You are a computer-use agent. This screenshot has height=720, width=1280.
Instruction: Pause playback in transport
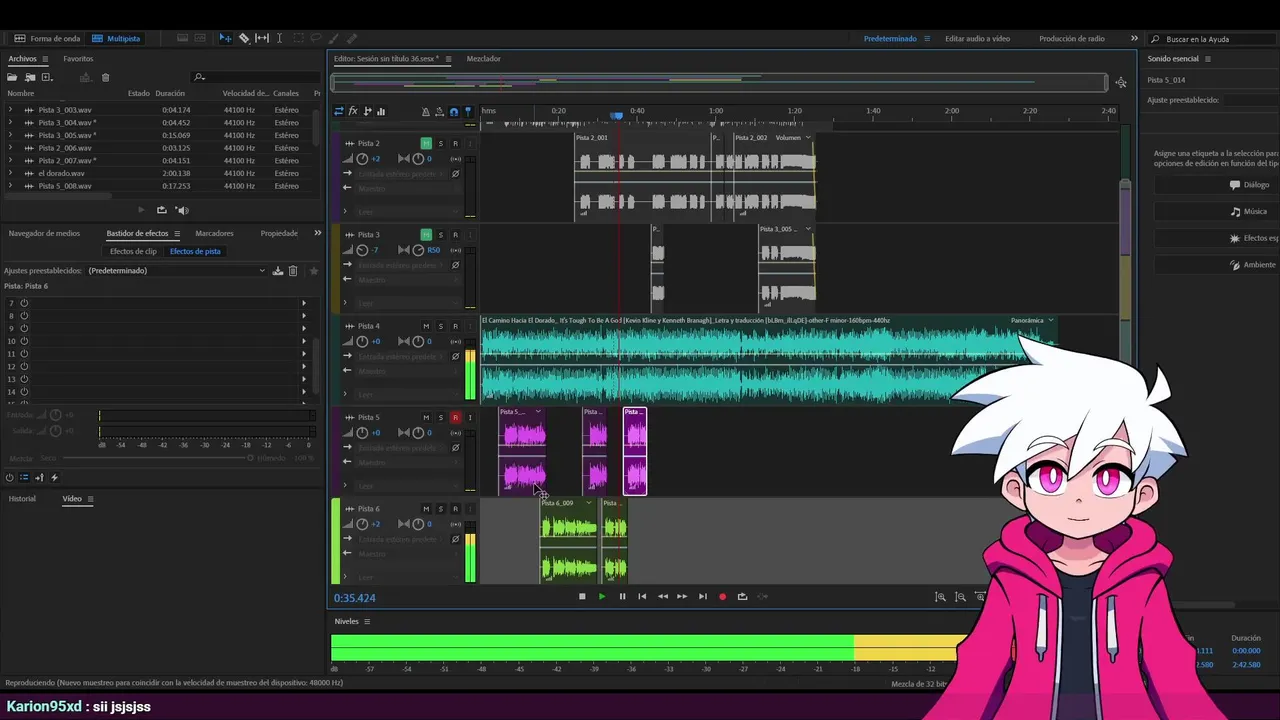point(622,596)
